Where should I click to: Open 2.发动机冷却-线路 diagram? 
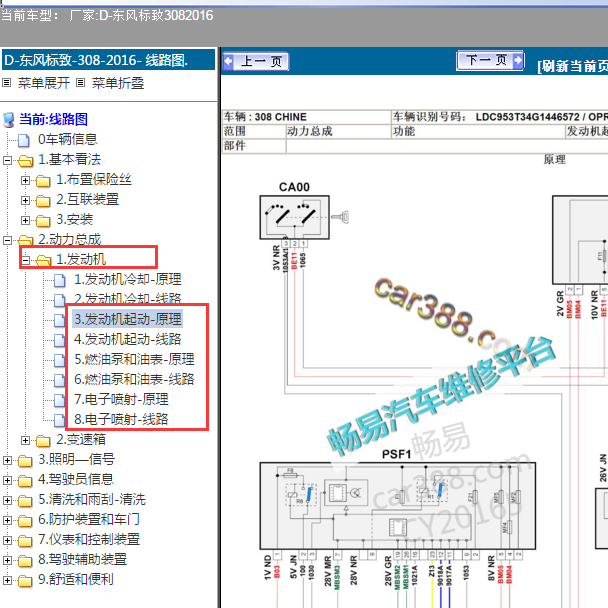[128, 299]
